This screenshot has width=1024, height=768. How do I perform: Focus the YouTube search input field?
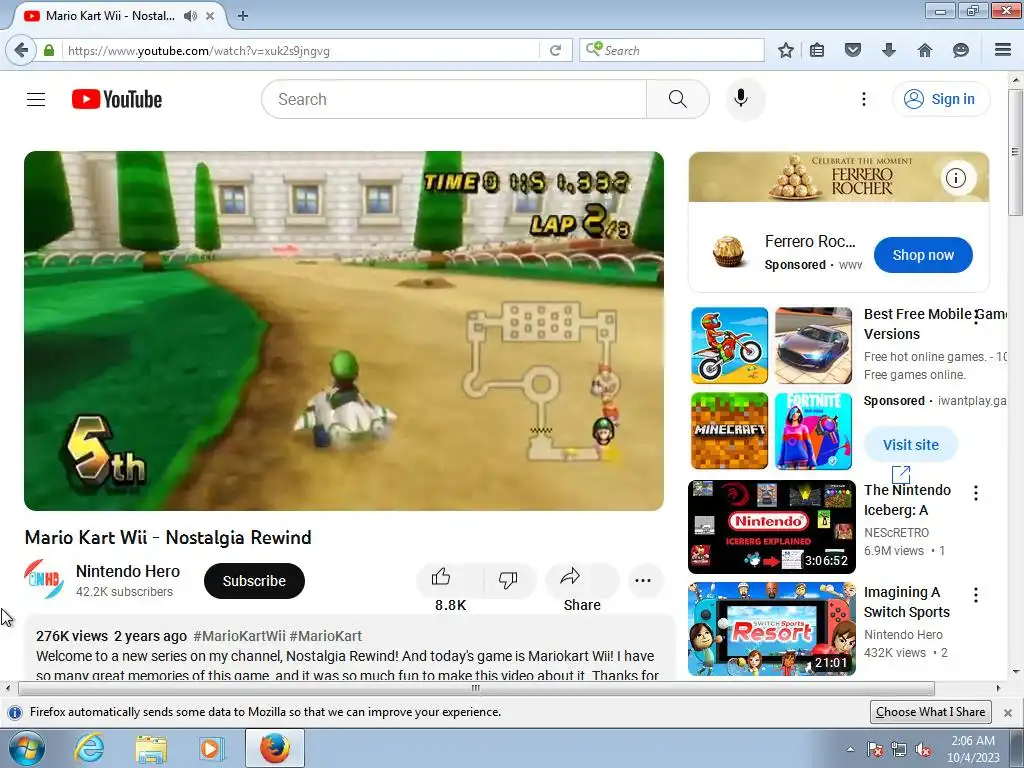(x=454, y=99)
